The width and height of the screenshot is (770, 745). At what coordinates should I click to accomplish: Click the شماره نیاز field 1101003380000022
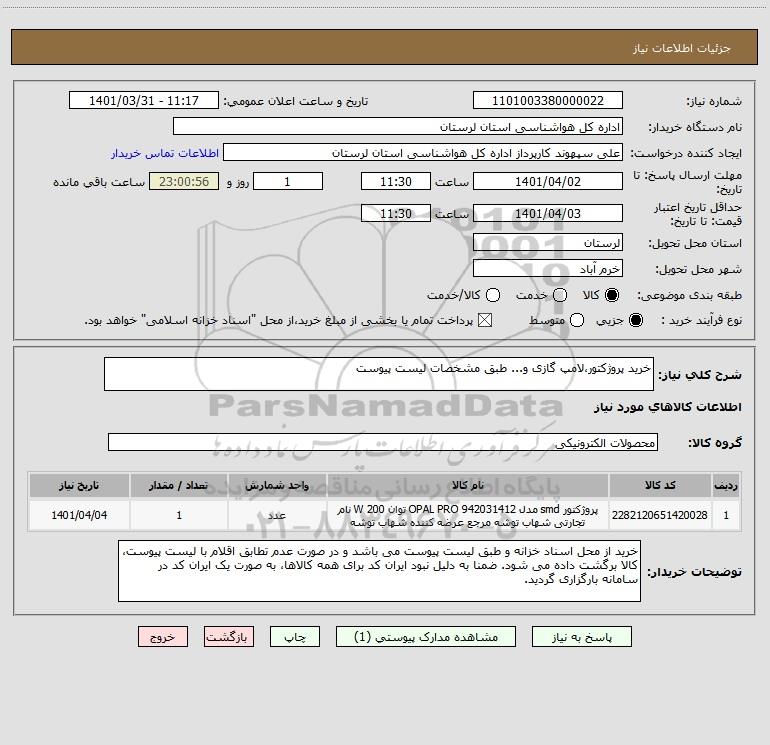click(548, 101)
